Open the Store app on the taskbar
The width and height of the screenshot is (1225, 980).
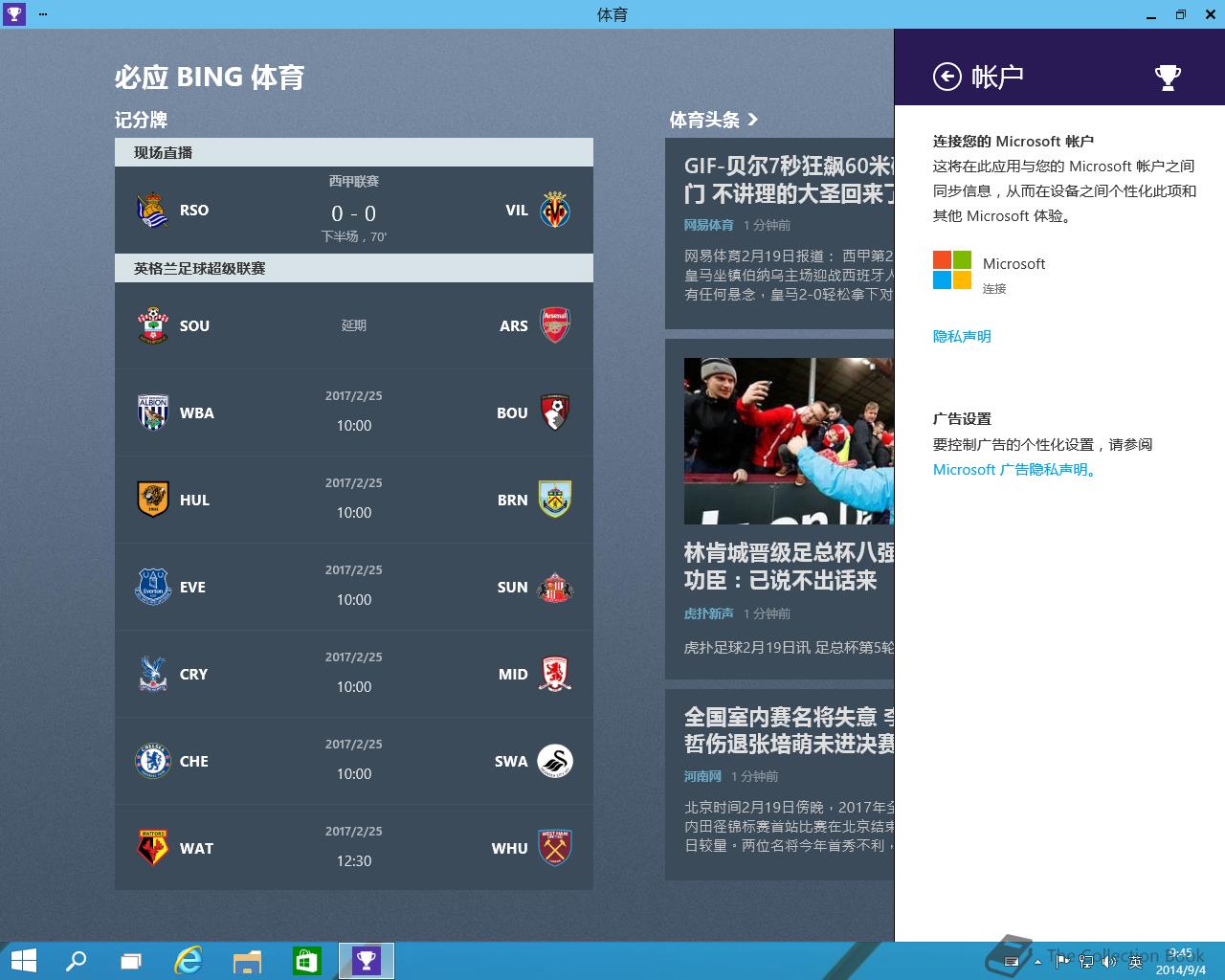coord(306,961)
